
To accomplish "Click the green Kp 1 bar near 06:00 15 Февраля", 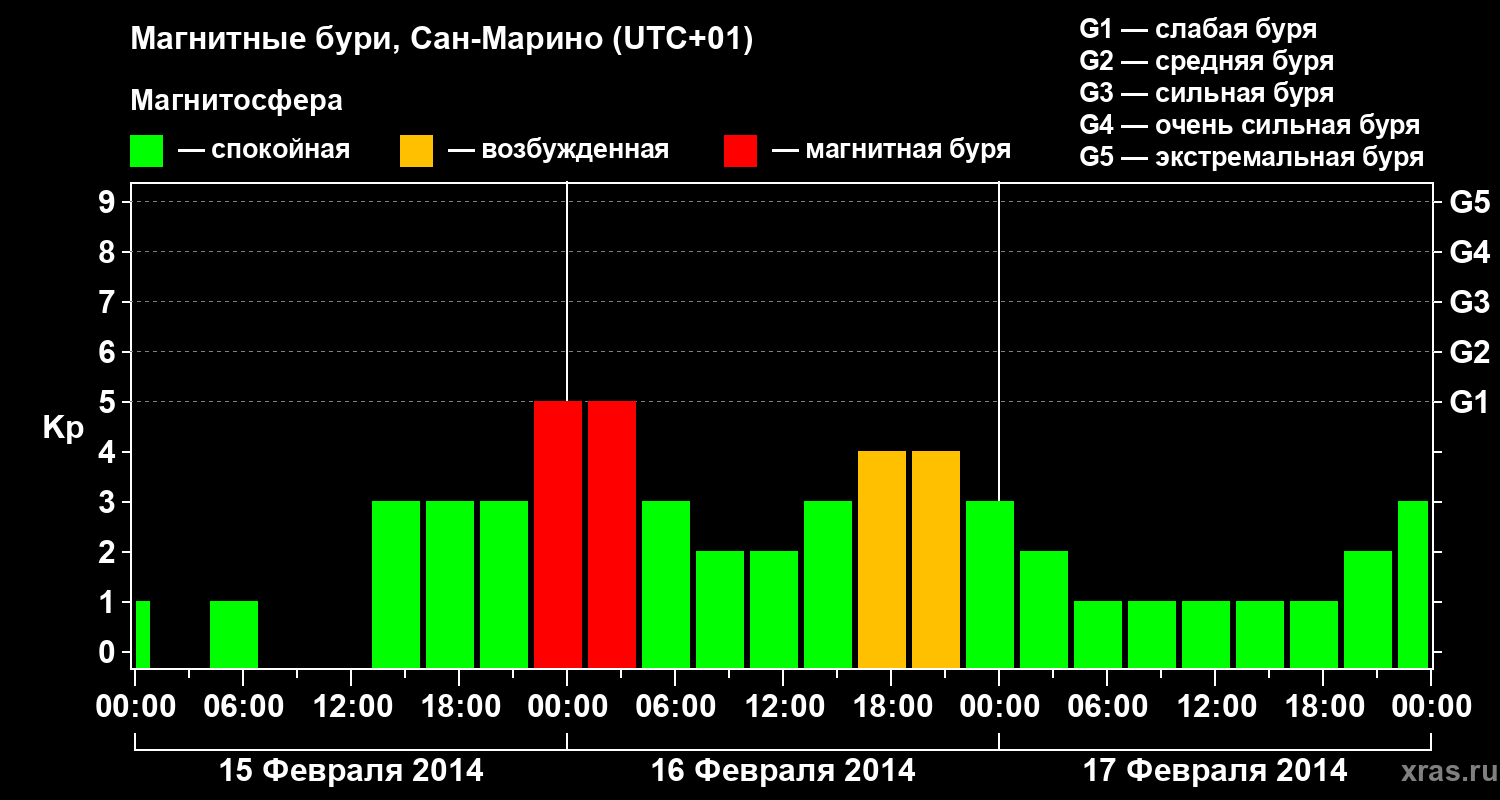I will coord(234,634).
